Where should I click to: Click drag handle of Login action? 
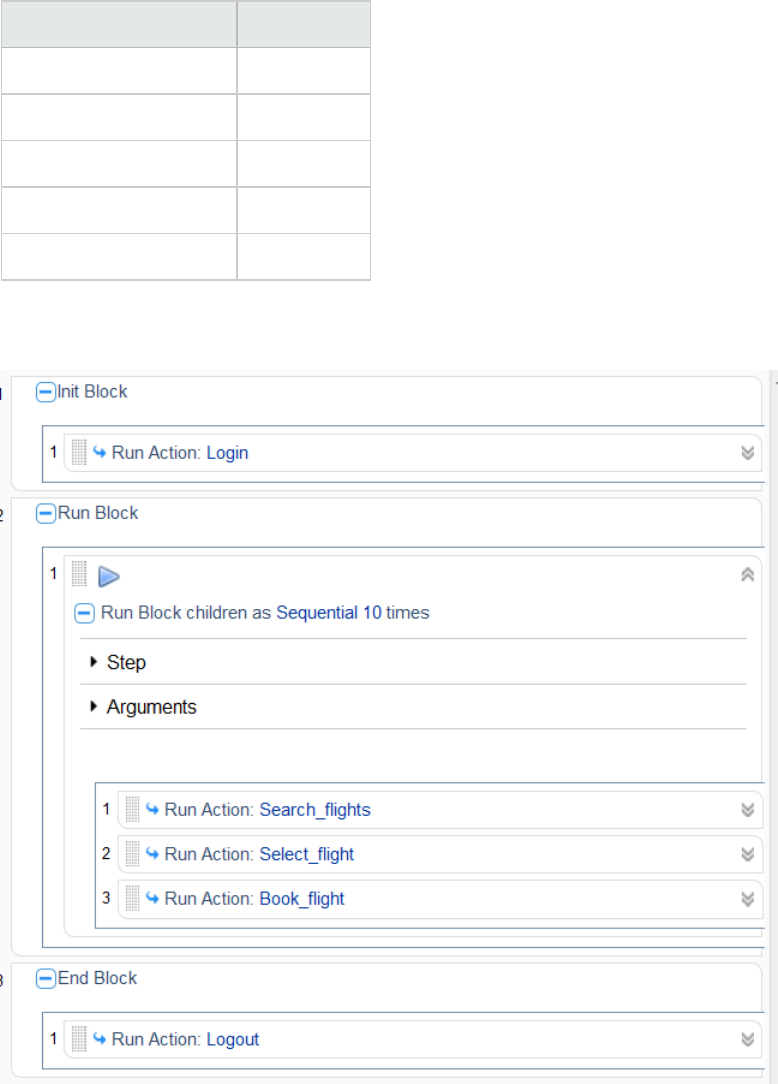[x=80, y=452]
